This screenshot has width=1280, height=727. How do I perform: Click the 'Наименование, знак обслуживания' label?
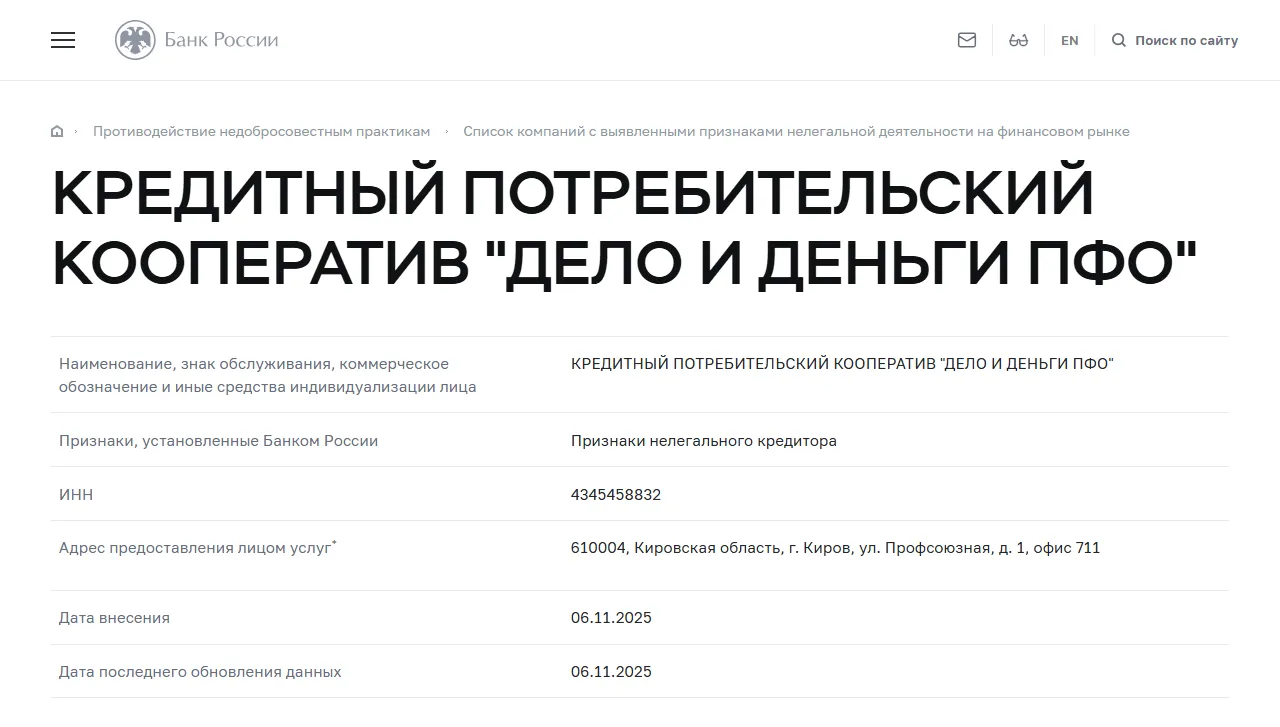[x=268, y=375]
